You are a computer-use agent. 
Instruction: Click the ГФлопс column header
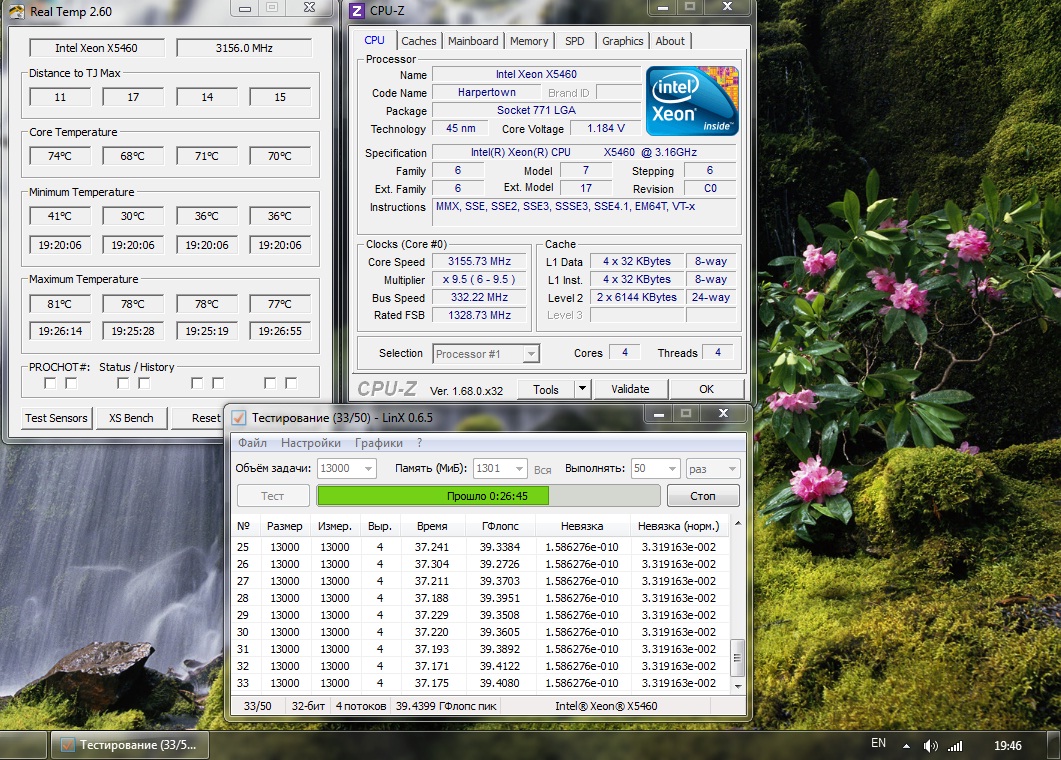(x=500, y=526)
